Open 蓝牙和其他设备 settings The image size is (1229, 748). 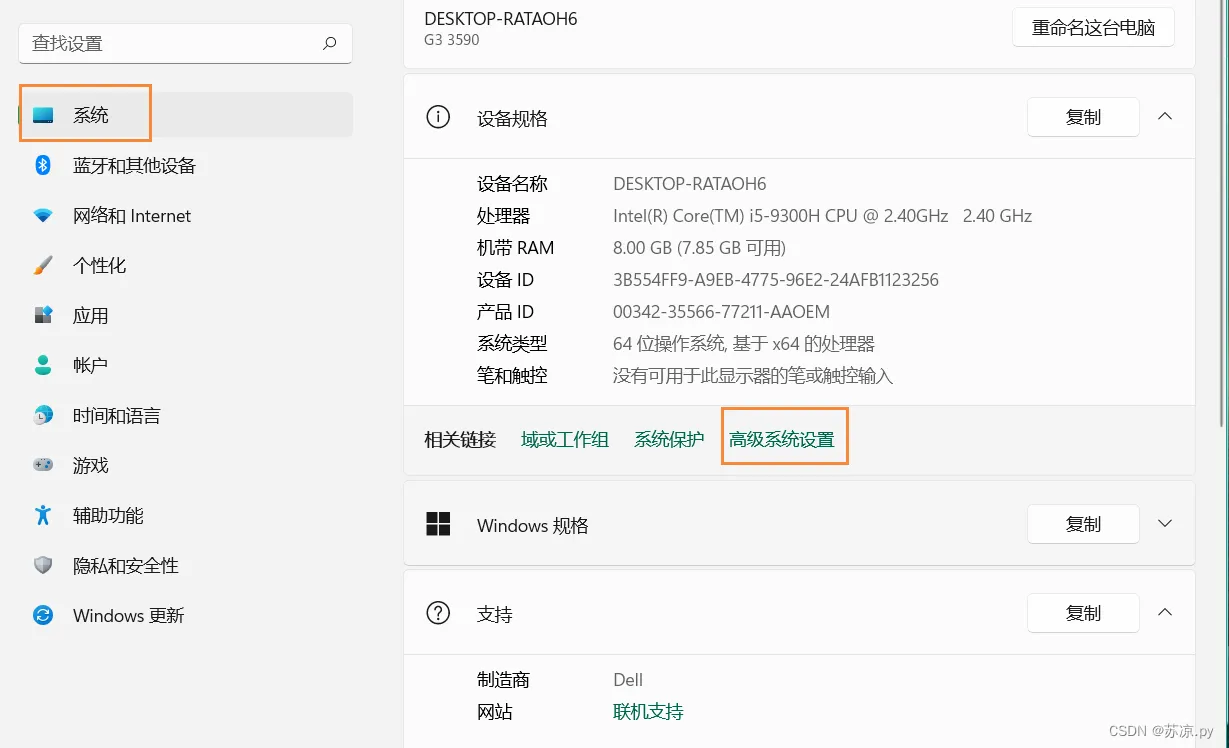pyautogui.click(x=186, y=165)
